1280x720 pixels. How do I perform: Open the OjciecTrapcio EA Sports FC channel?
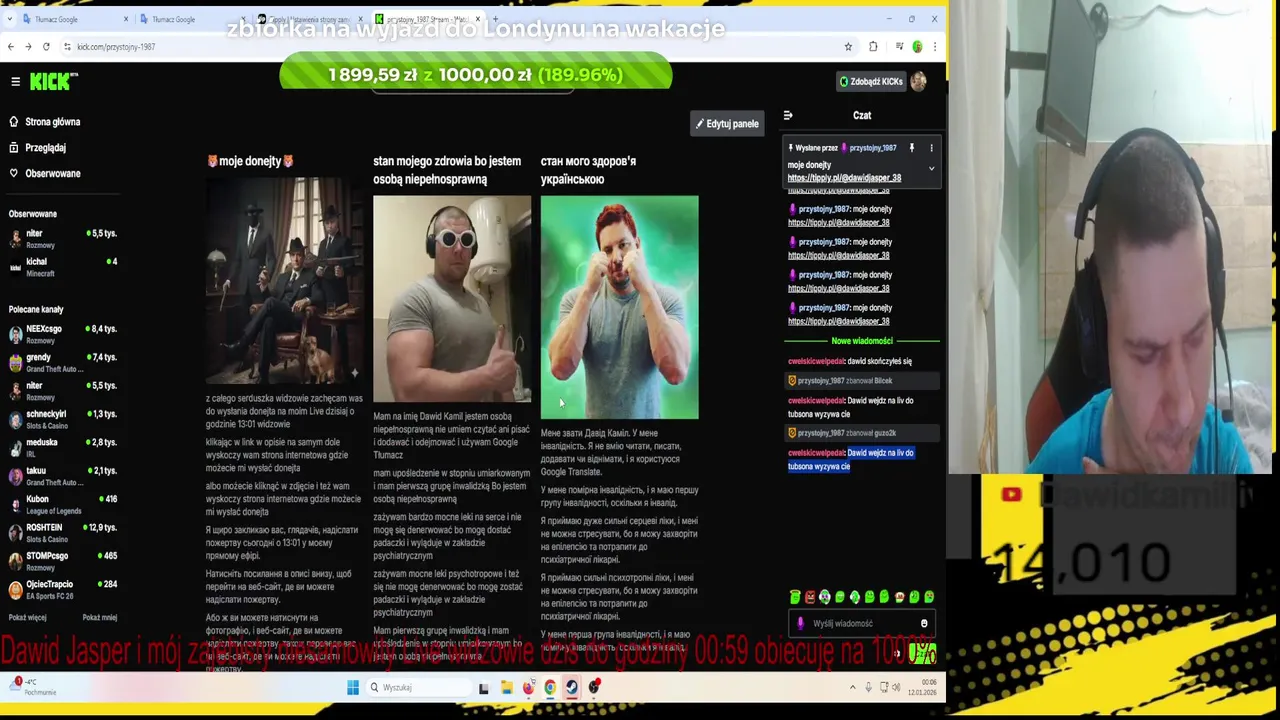(62, 589)
